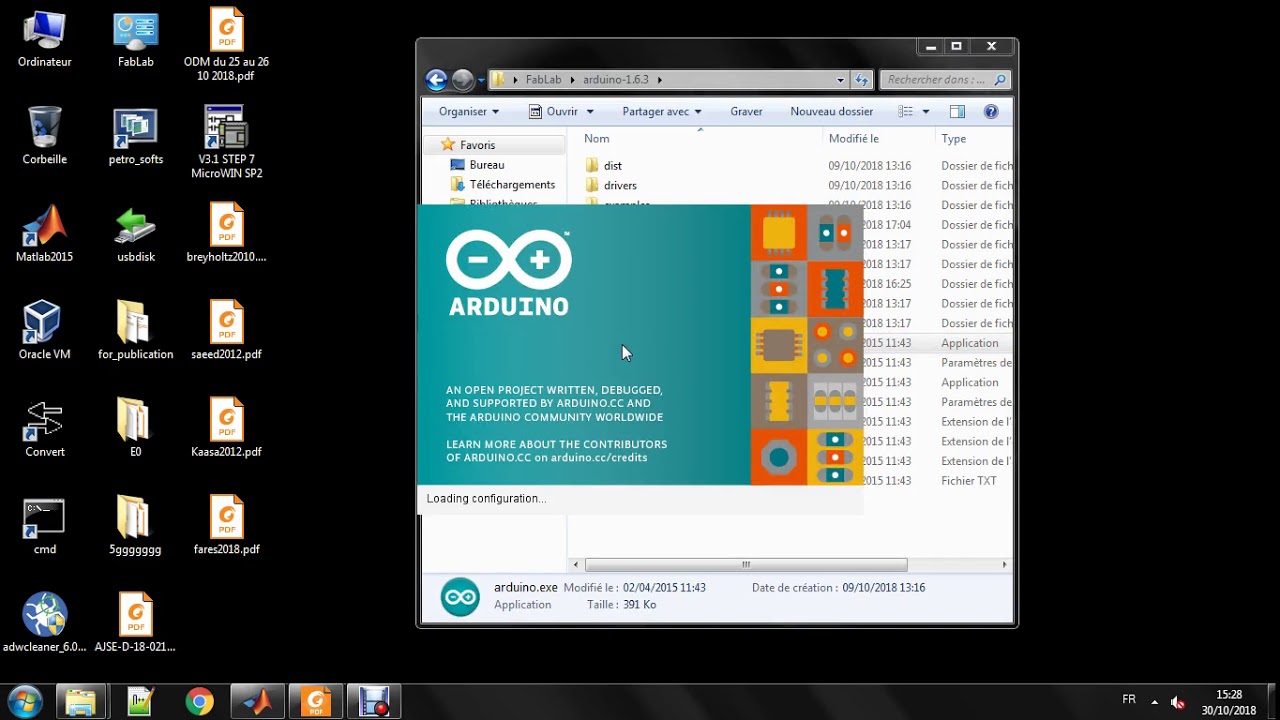Sort by the Modifié le column header
The width and height of the screenshot is (1280, 720).
(x=854, y=139)
